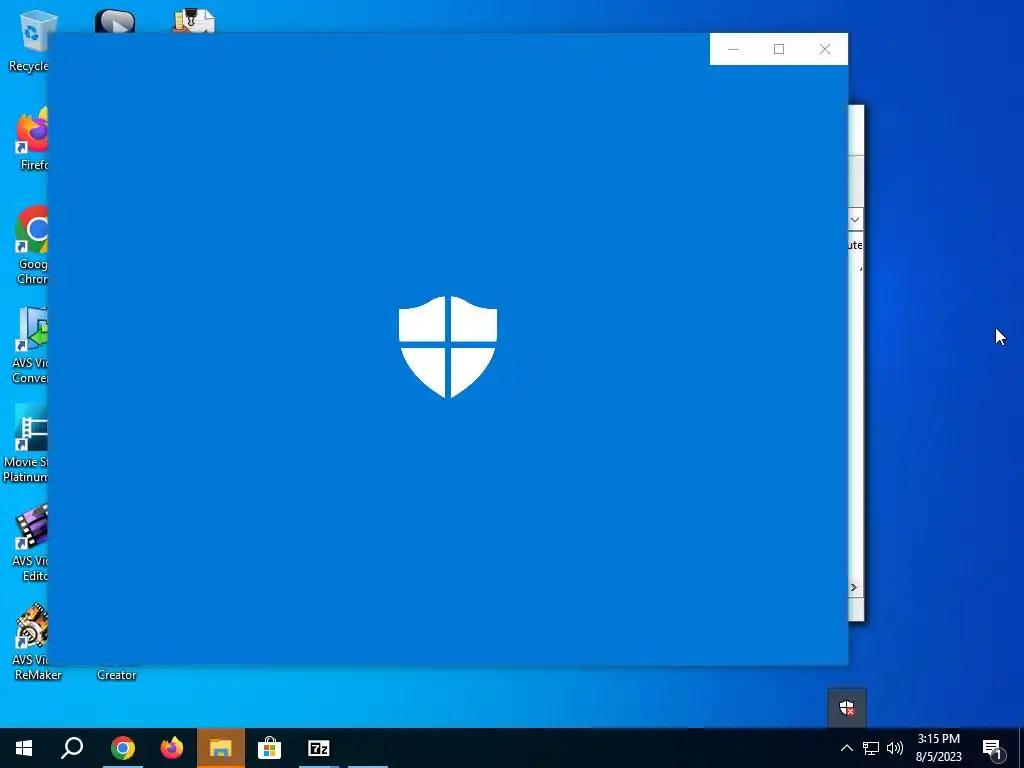
Task: Click the Windows Security shield tray icon
Action: pyautogui.click(x=847, y=707)
